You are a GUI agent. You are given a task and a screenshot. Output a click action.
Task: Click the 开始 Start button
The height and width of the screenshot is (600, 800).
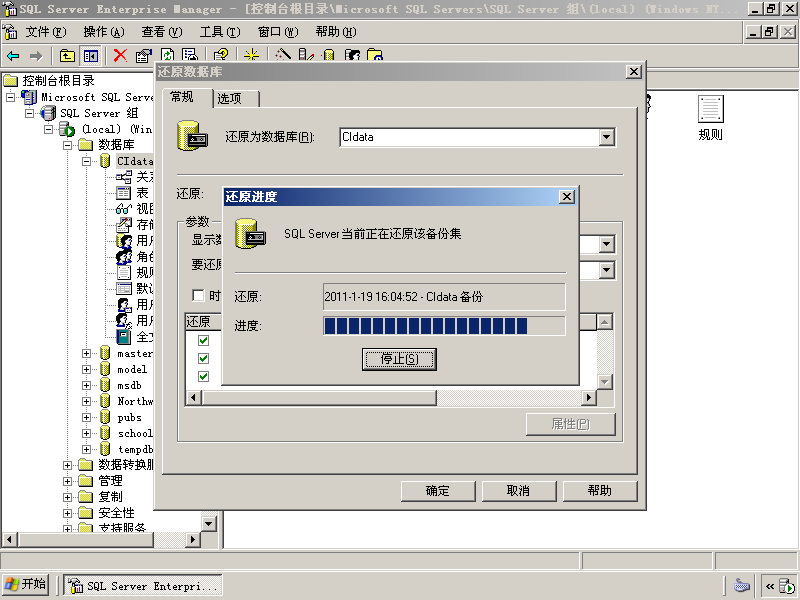(26, 585)
